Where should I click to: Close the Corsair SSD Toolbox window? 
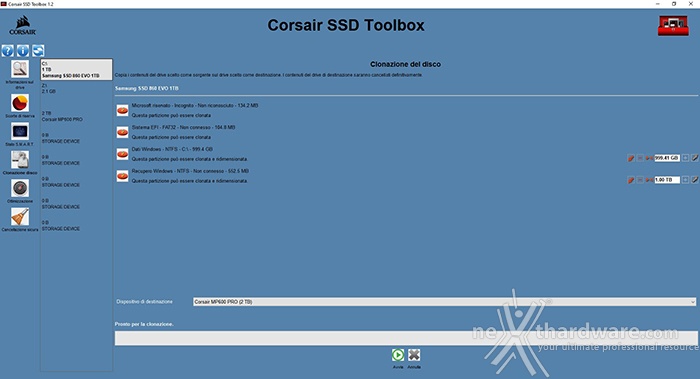point(691,4)
